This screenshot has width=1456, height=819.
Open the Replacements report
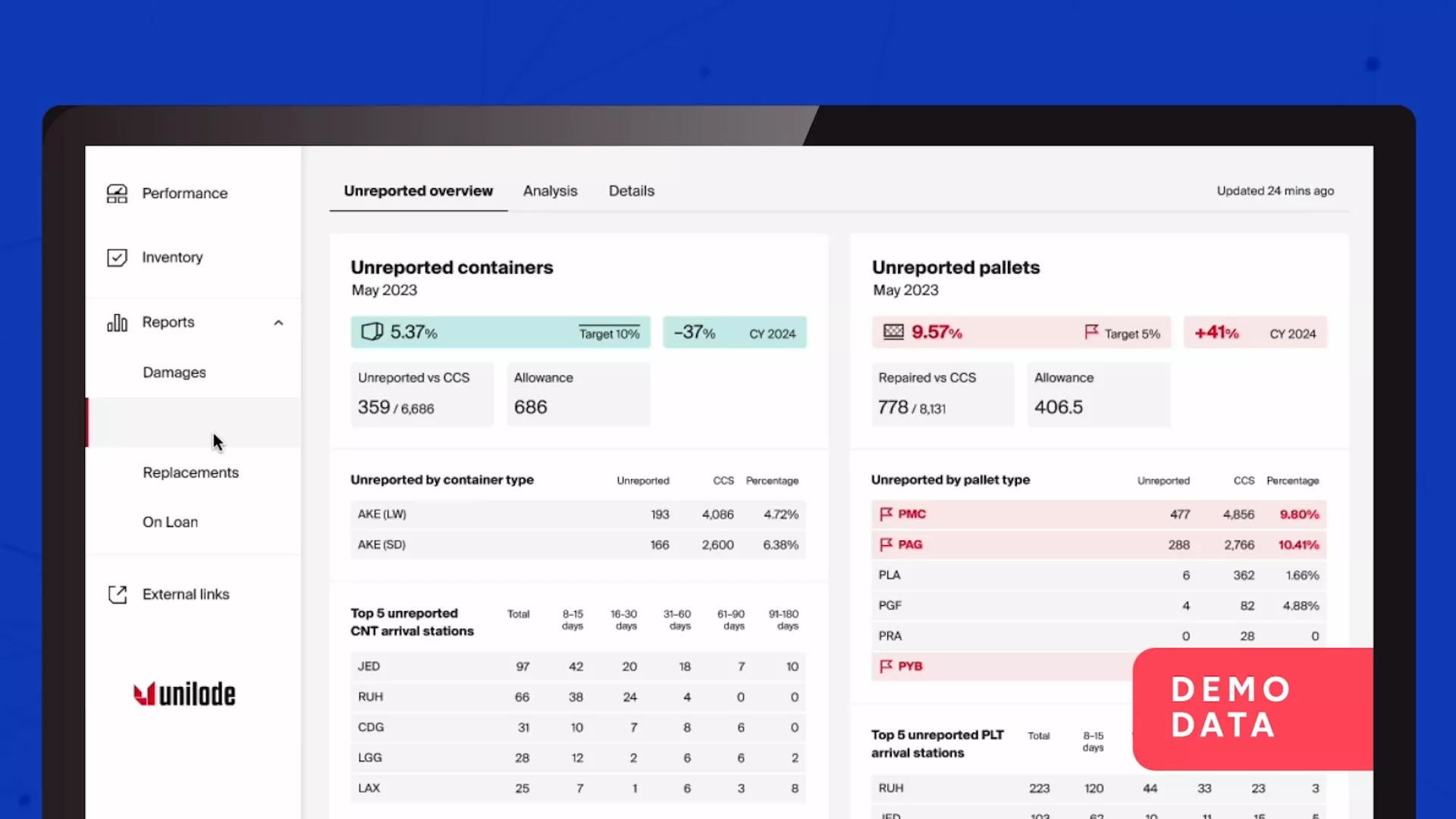tap(190, 472)
